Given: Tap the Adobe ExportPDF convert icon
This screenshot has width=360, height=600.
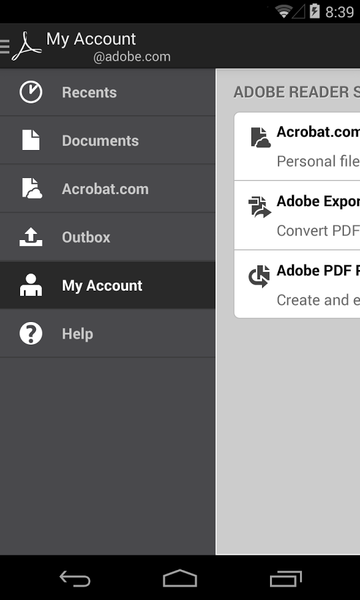Looking at the screenshot, I should pos(260,207).
